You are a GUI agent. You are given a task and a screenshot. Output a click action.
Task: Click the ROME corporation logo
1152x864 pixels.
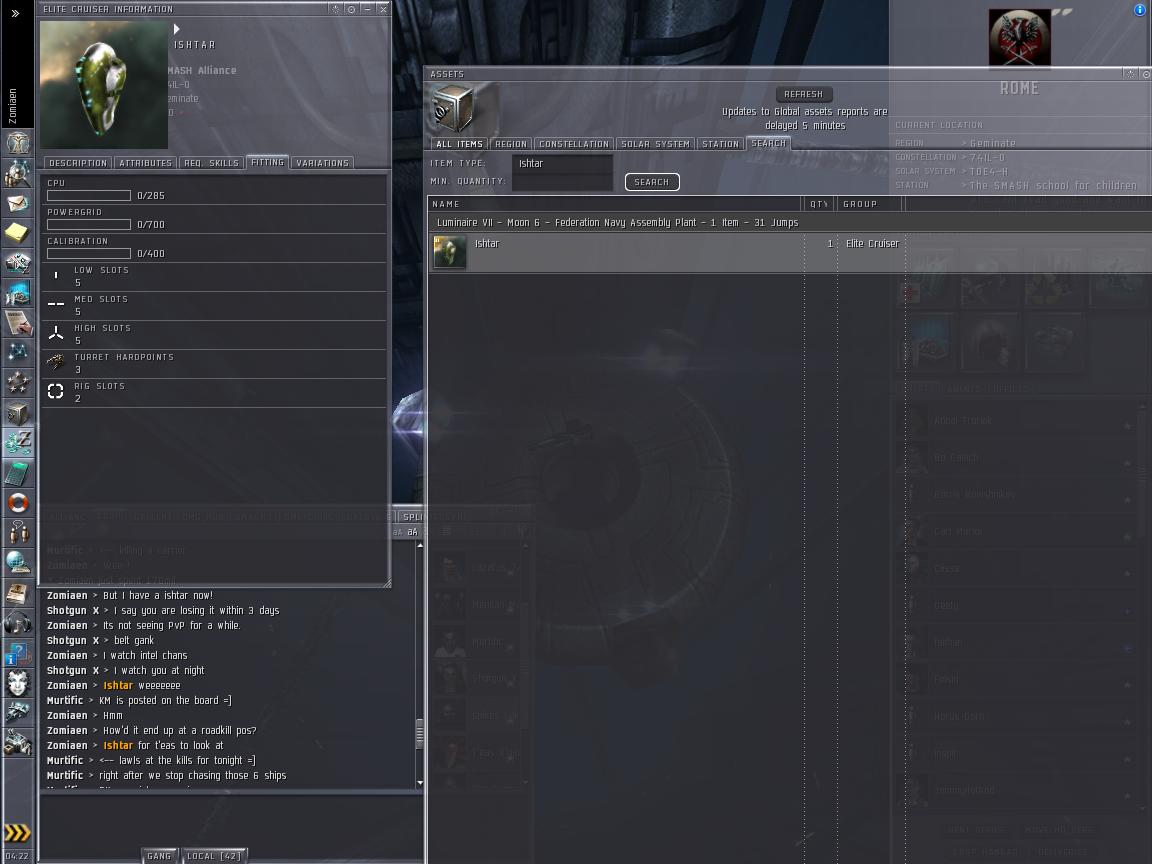[1019, 38]
